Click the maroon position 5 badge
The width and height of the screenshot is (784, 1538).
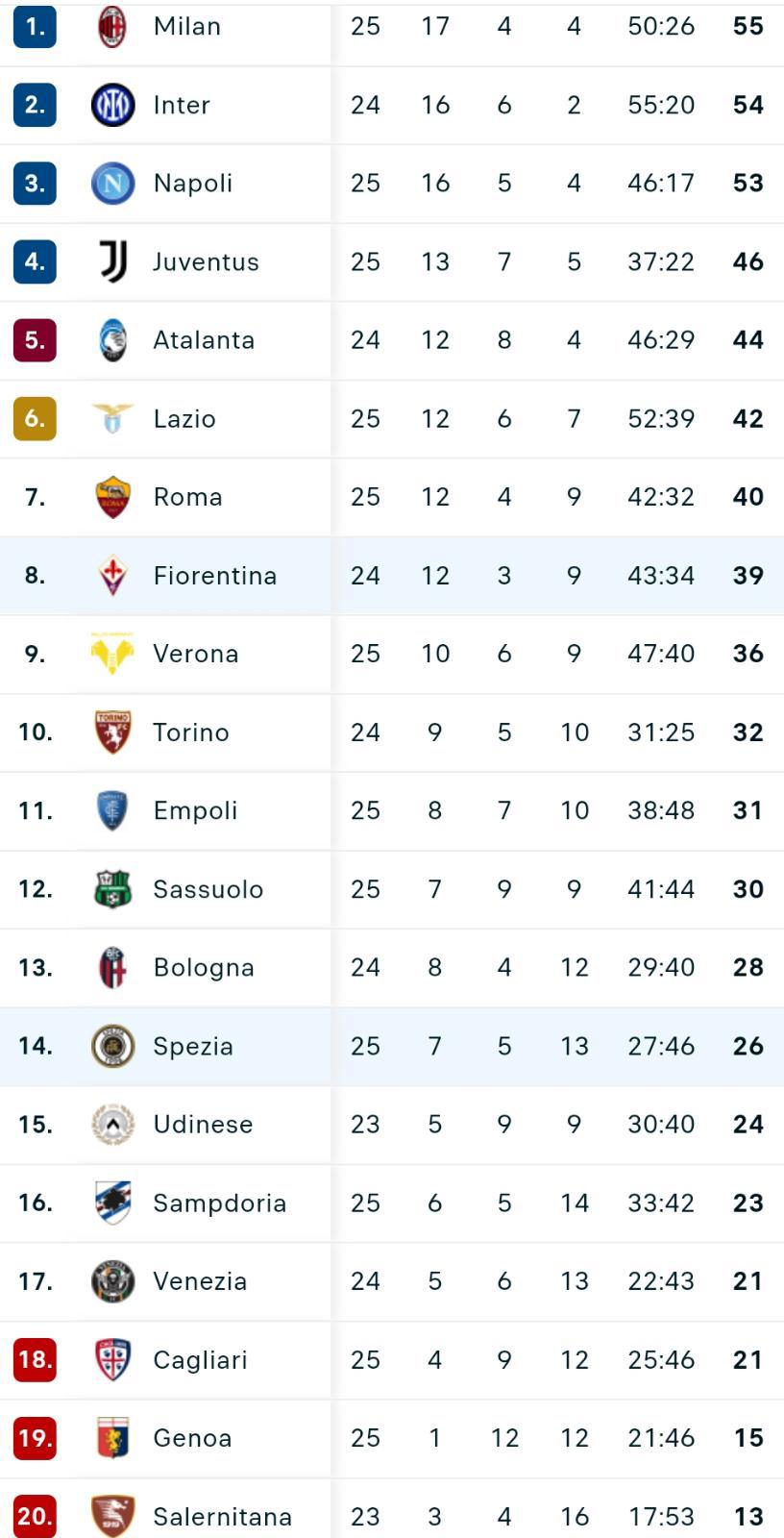[x=35, y=339]
